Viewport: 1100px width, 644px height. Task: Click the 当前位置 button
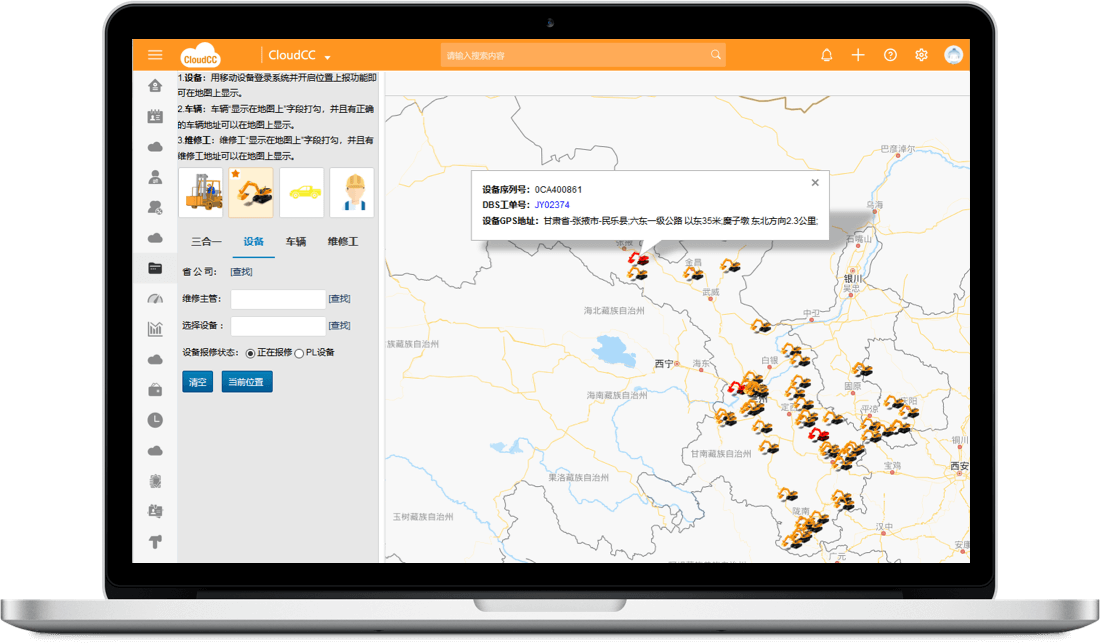[246, 382]
